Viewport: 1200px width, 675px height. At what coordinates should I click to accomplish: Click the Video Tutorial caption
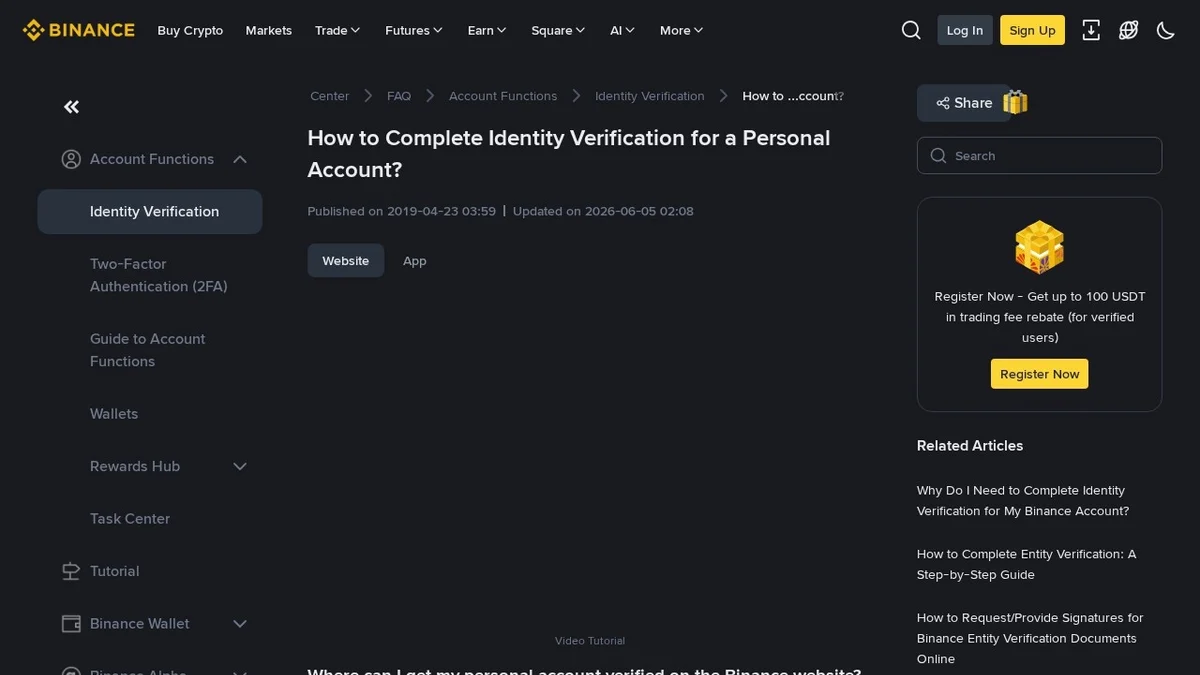[x=590, y=641]
